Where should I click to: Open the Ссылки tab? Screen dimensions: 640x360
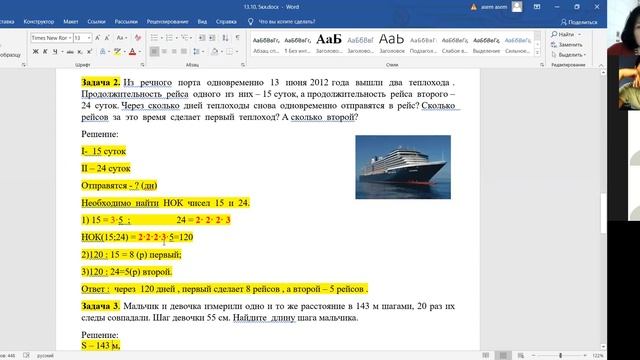pyautogui.click(x=96, y=22)
